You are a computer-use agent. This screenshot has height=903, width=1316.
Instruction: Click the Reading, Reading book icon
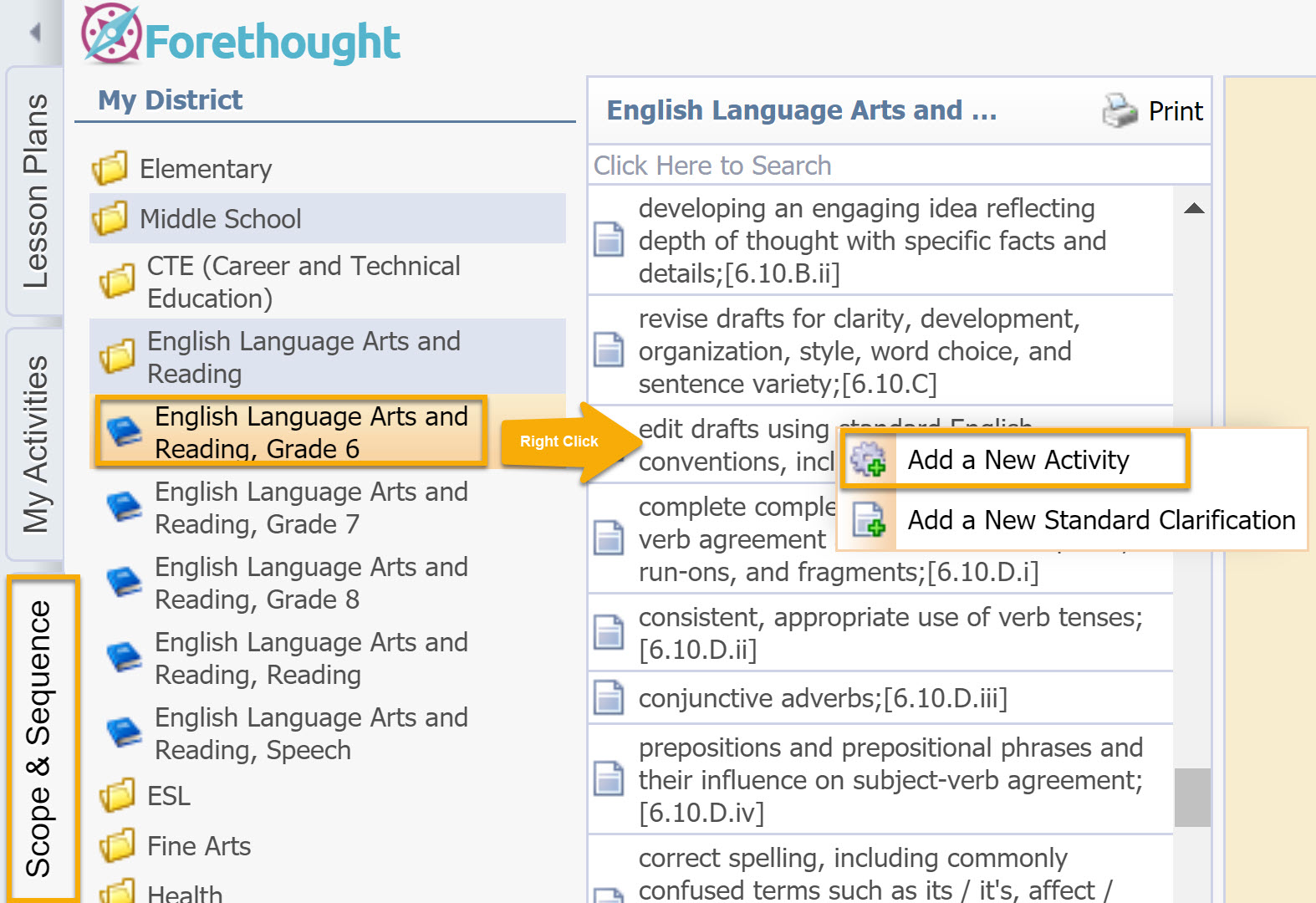pyautogui.click(x=125, y=658)
